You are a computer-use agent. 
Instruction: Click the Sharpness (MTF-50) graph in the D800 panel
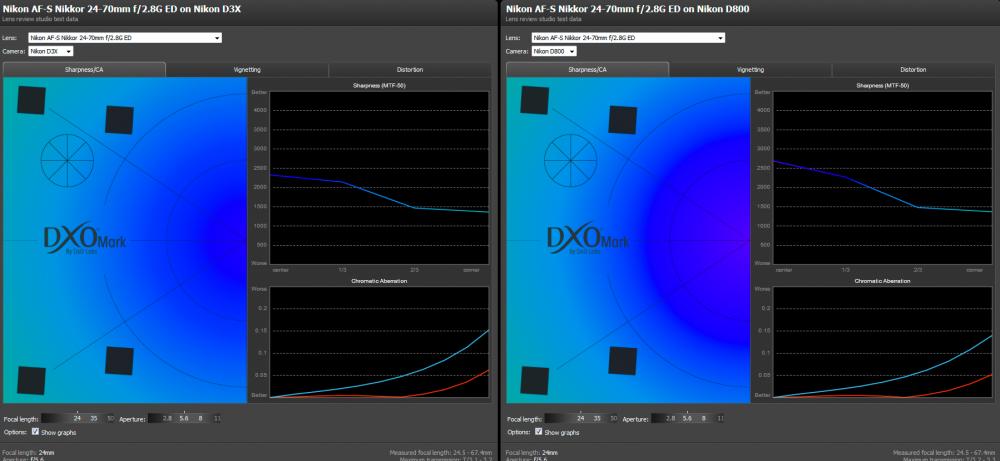coord(883,178)
